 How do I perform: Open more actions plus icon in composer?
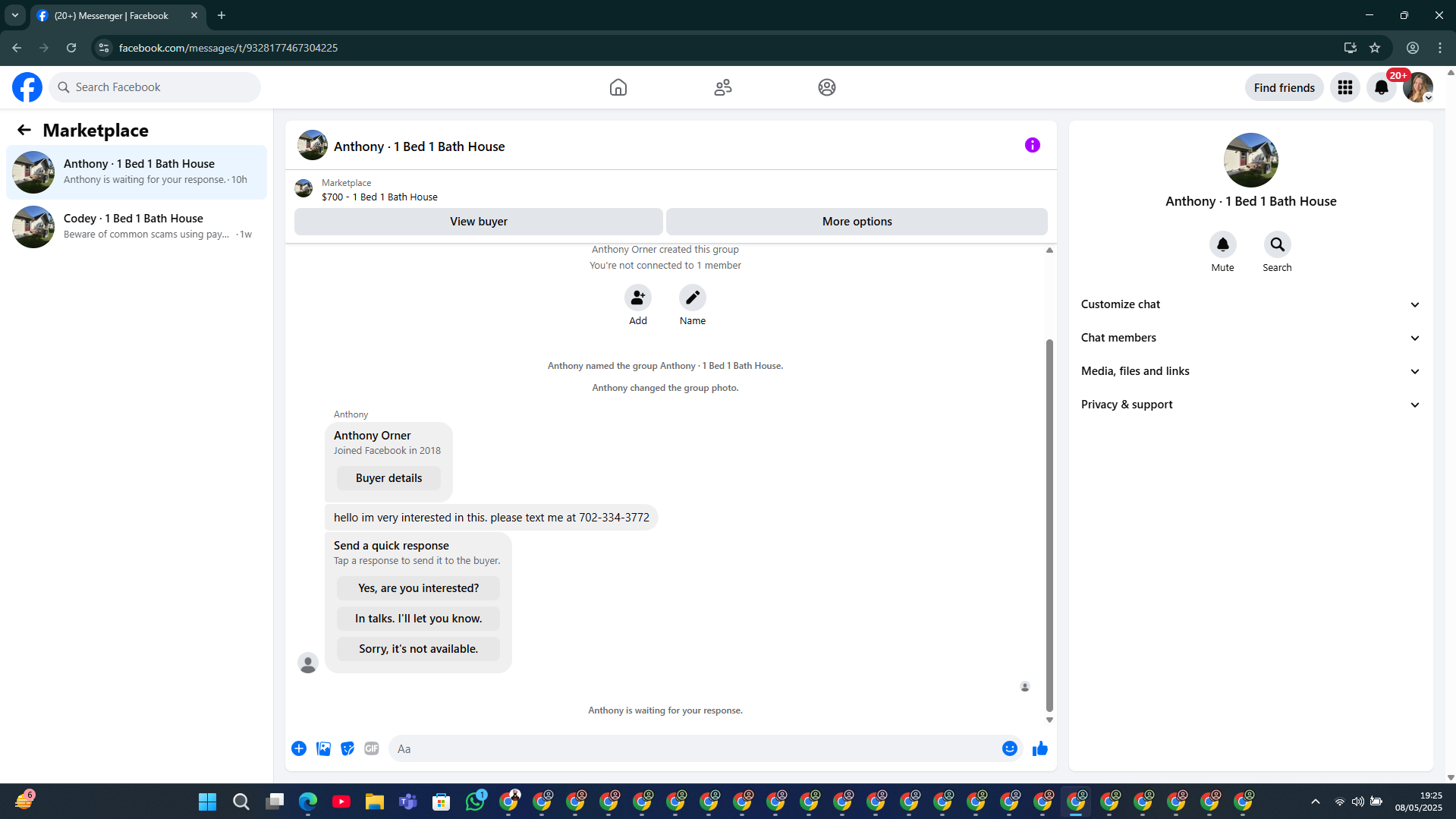(x=299, y=748)
